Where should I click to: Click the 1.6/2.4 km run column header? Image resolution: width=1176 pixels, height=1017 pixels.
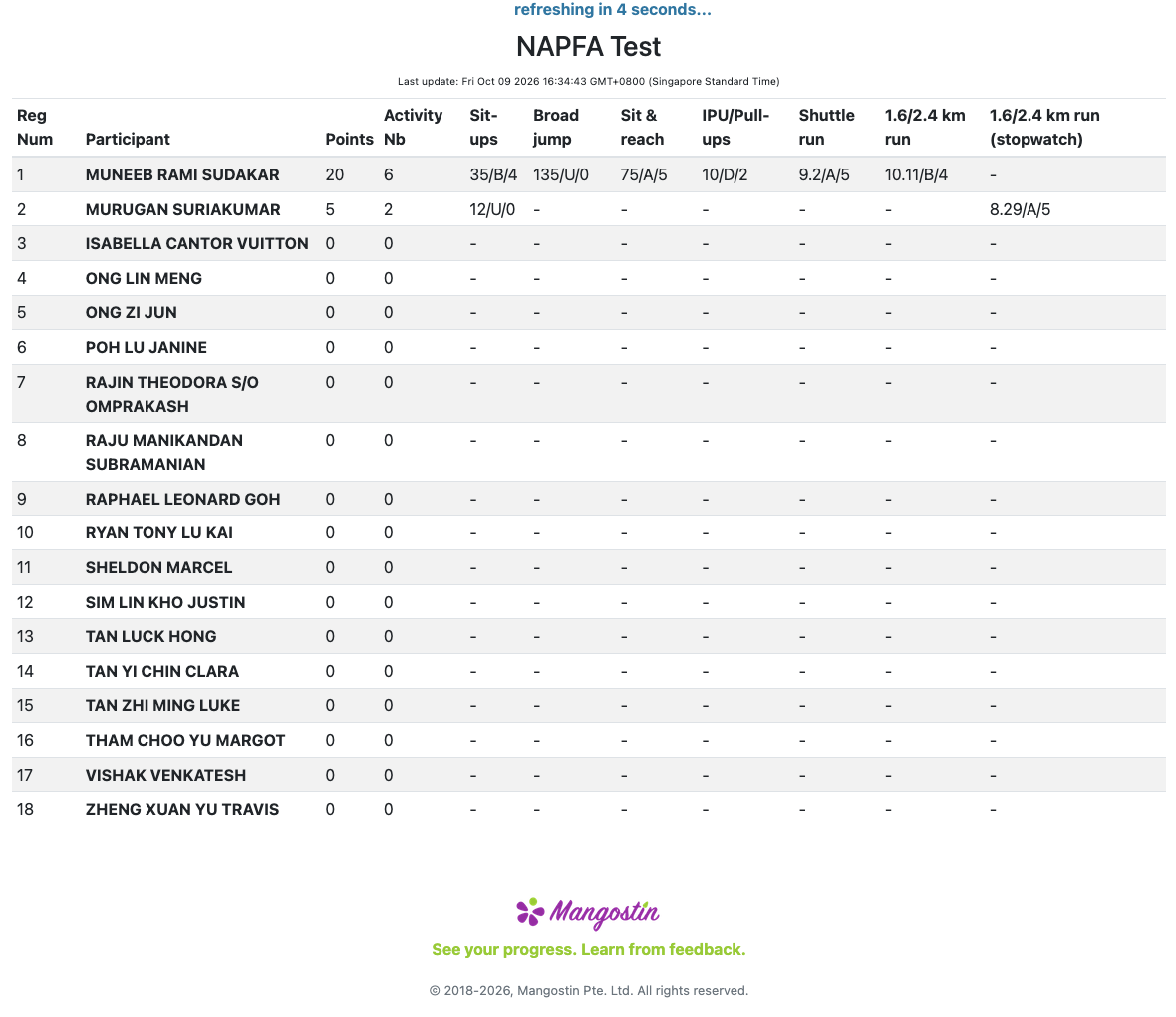[x=924, y=127]
